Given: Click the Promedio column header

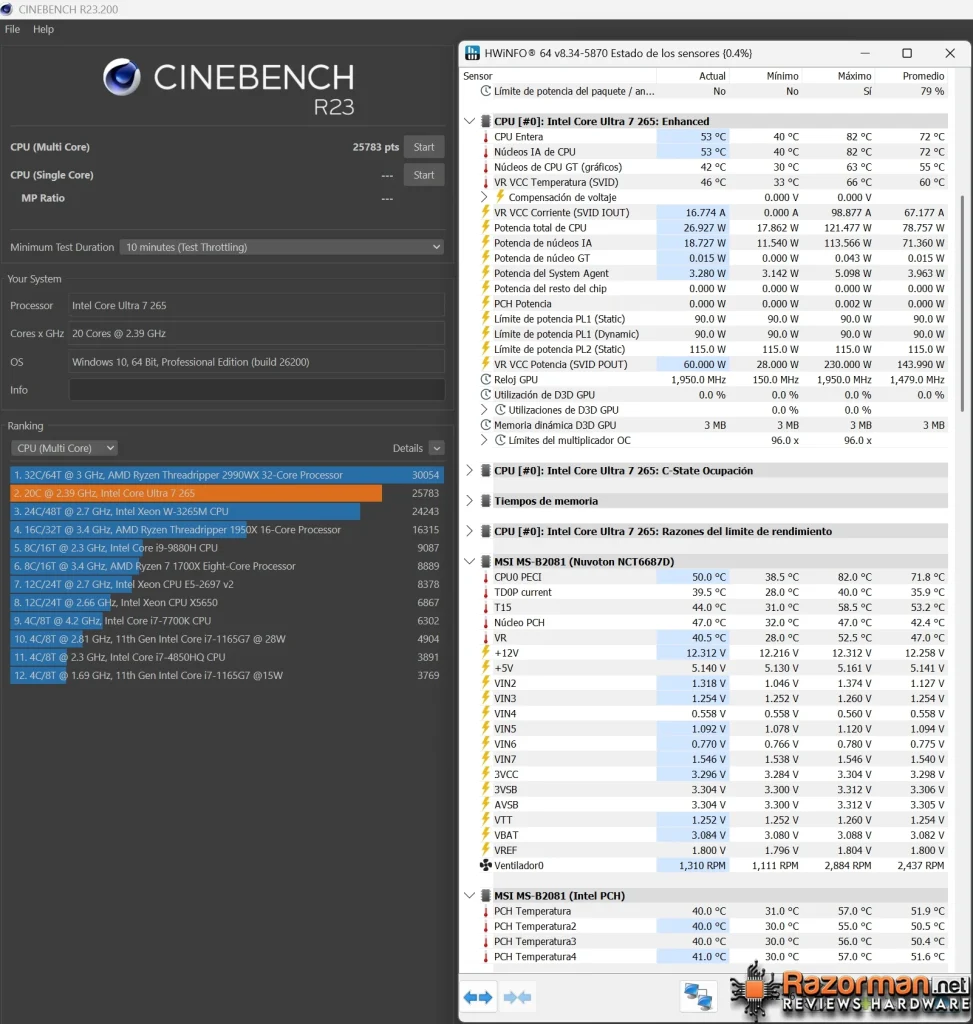Looking at the screenshot, I should pos(923,76).
